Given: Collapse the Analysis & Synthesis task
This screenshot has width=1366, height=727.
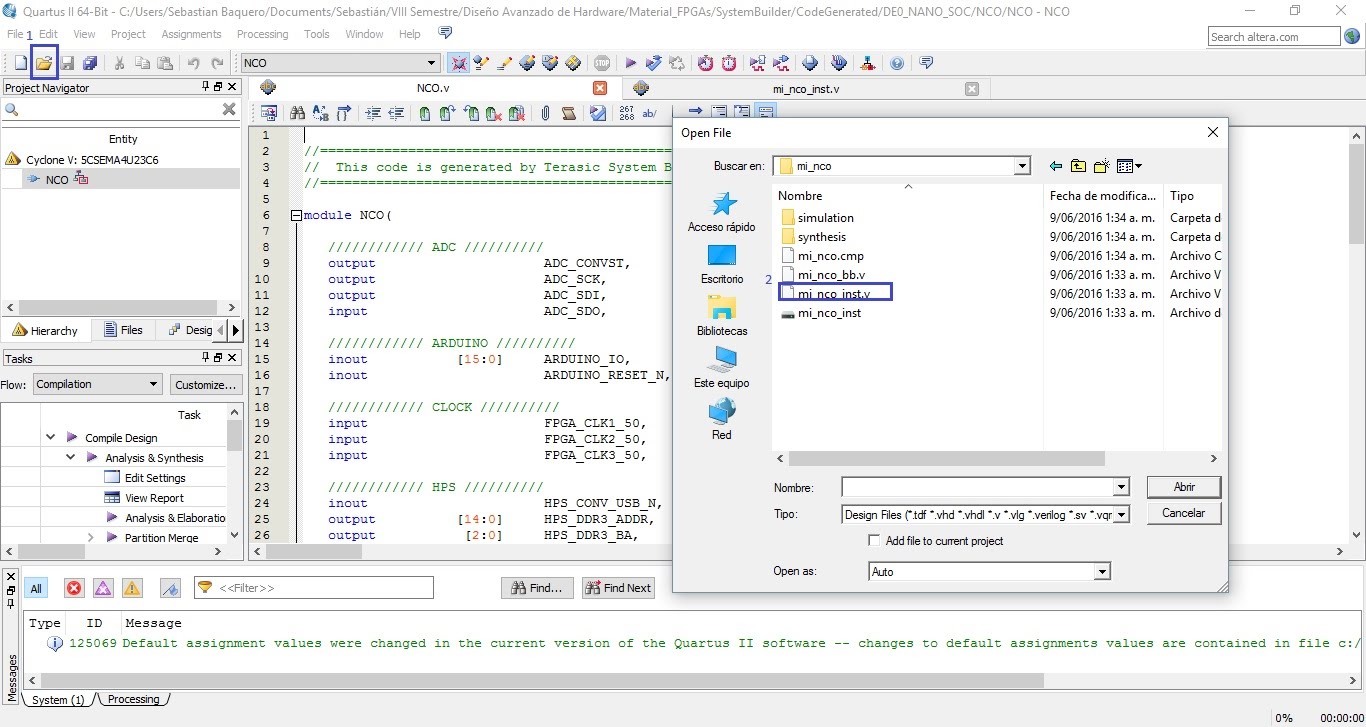Looking at the screenshot, I should tap(70, 458).
